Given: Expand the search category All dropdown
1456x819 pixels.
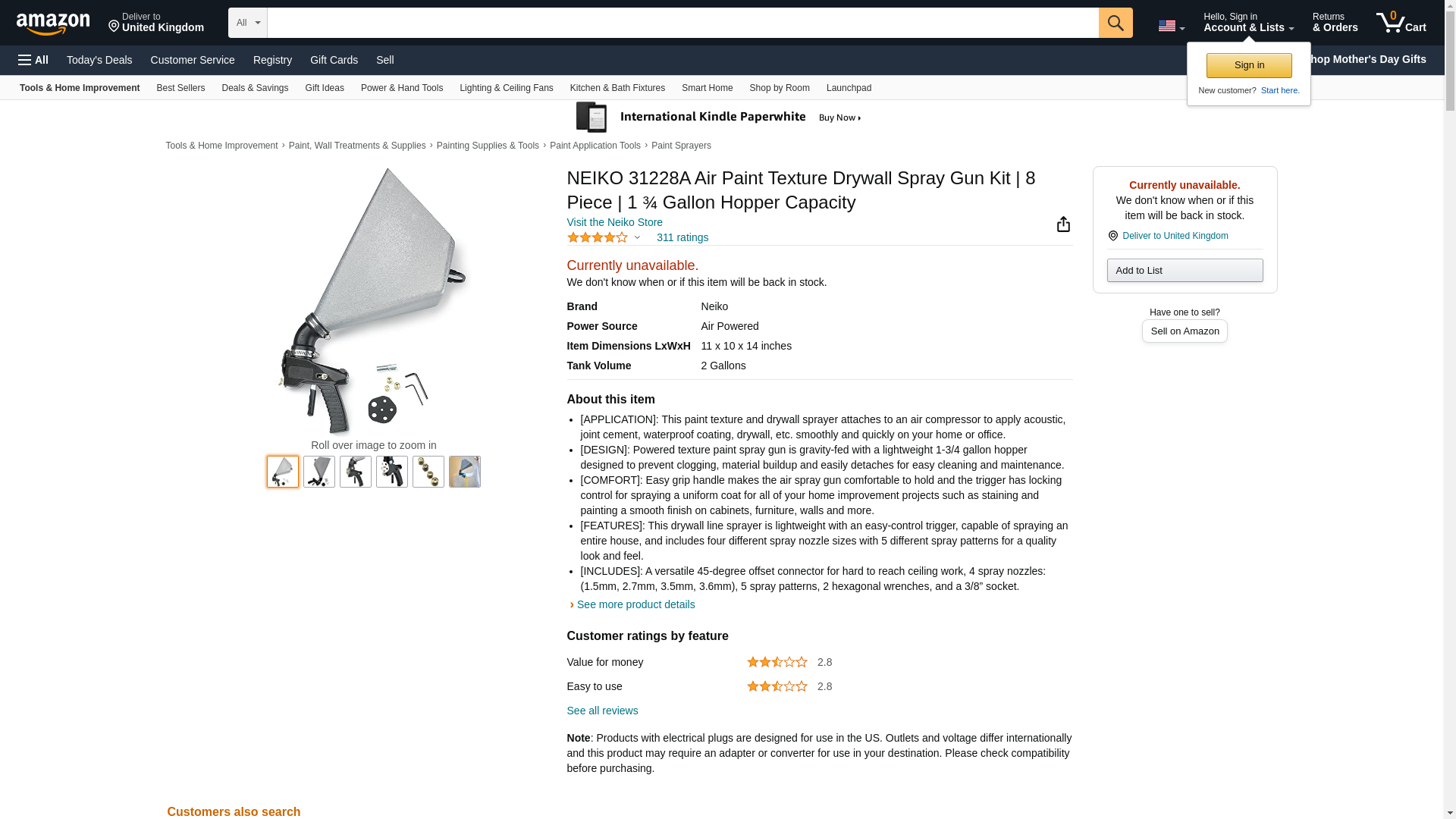Looking at the screenshot, I should point(248,23).
